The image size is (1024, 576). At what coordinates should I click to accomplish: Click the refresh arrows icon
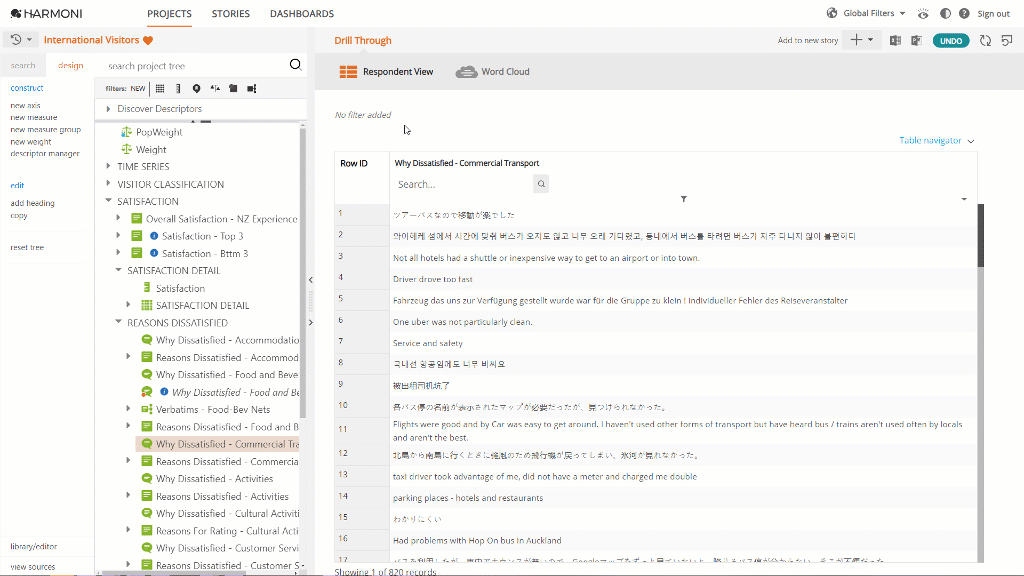(x=985, y=40)
